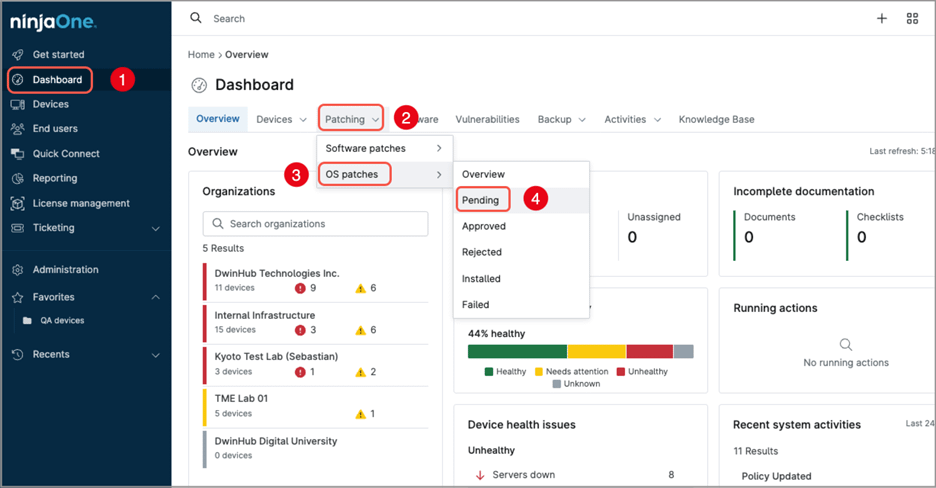The width and height of the screenshot is (936, 488).
Task: Click the red error icon for Kyoto Test Lab
Action: point(300,372)
